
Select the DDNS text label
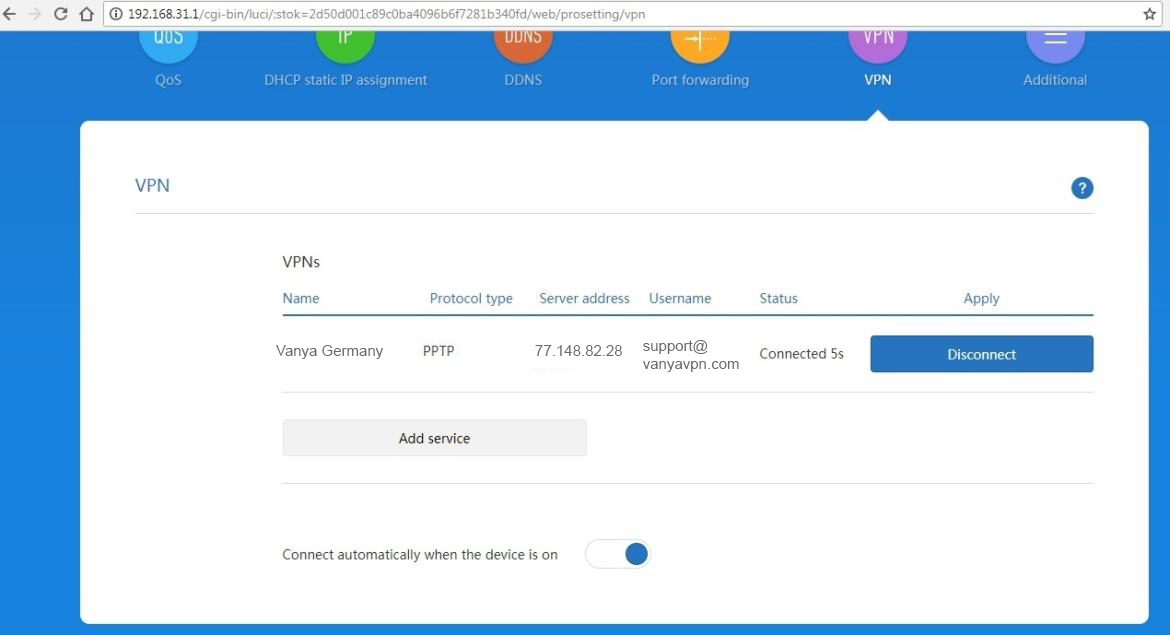[x=522, y=80]
